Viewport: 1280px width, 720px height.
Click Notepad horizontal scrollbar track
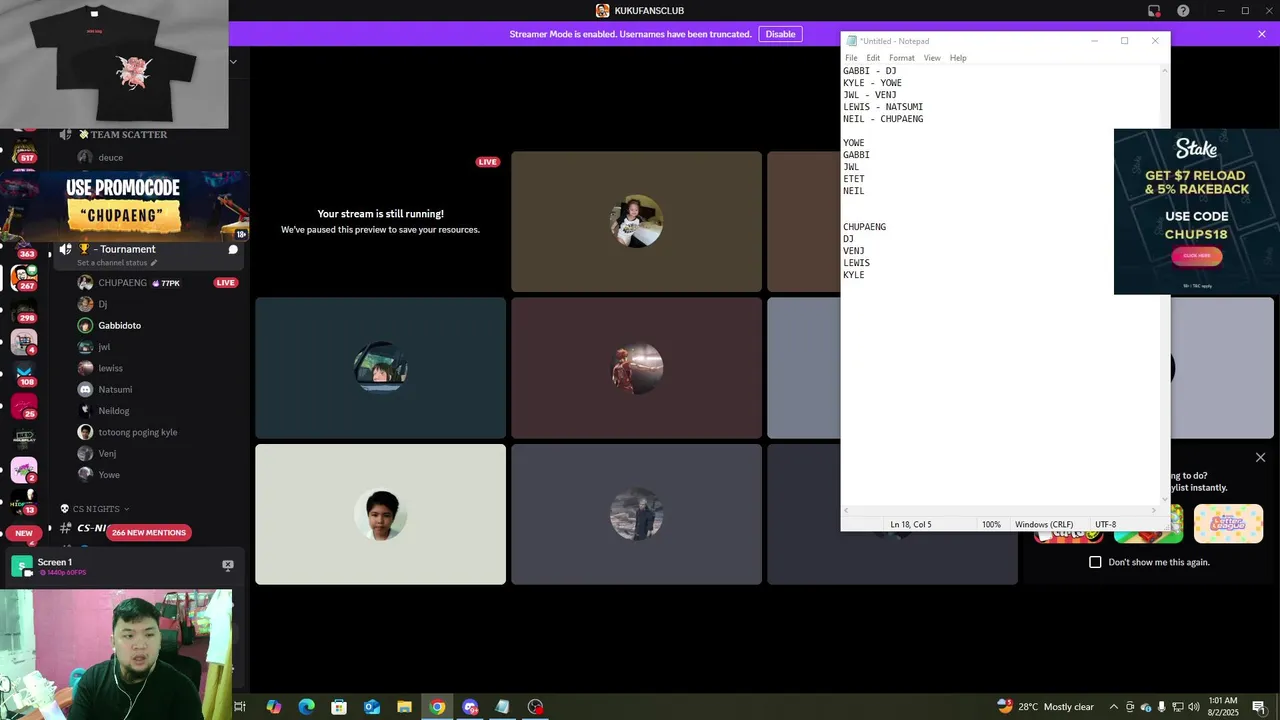point(1000,510)
